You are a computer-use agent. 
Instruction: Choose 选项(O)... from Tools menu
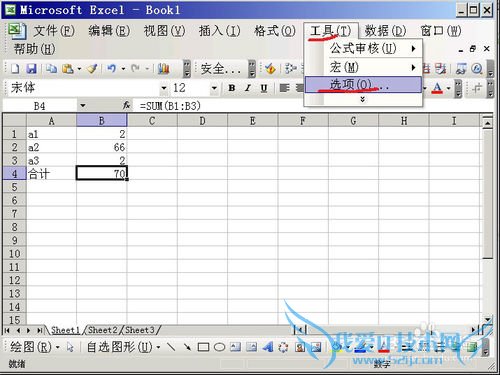pyautogui.click(x=364, y=85)
